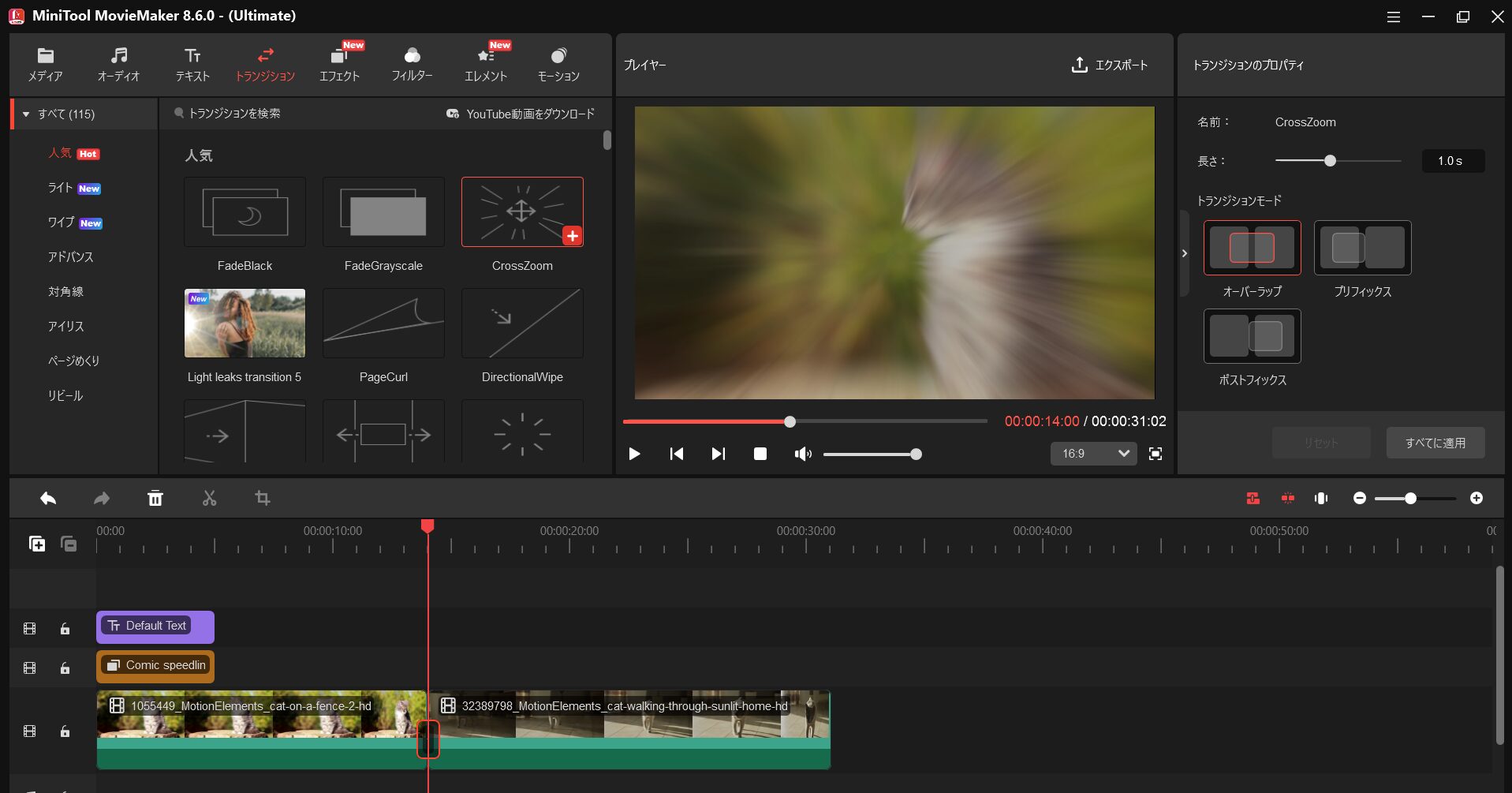Select the ライト category
1512x793 pixels.
click(x=75, y=188)
